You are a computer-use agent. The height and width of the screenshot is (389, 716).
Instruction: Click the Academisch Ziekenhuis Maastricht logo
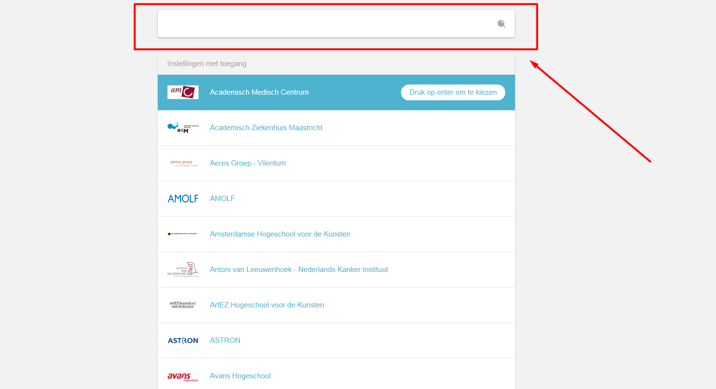183,128
